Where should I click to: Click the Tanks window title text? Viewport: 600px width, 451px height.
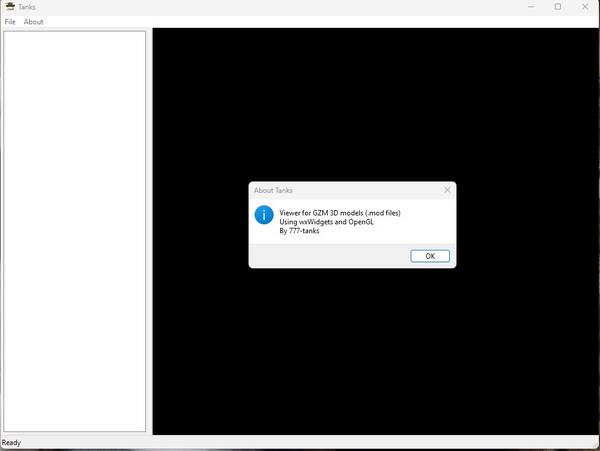pyautogui.click(x=27, y=7)
